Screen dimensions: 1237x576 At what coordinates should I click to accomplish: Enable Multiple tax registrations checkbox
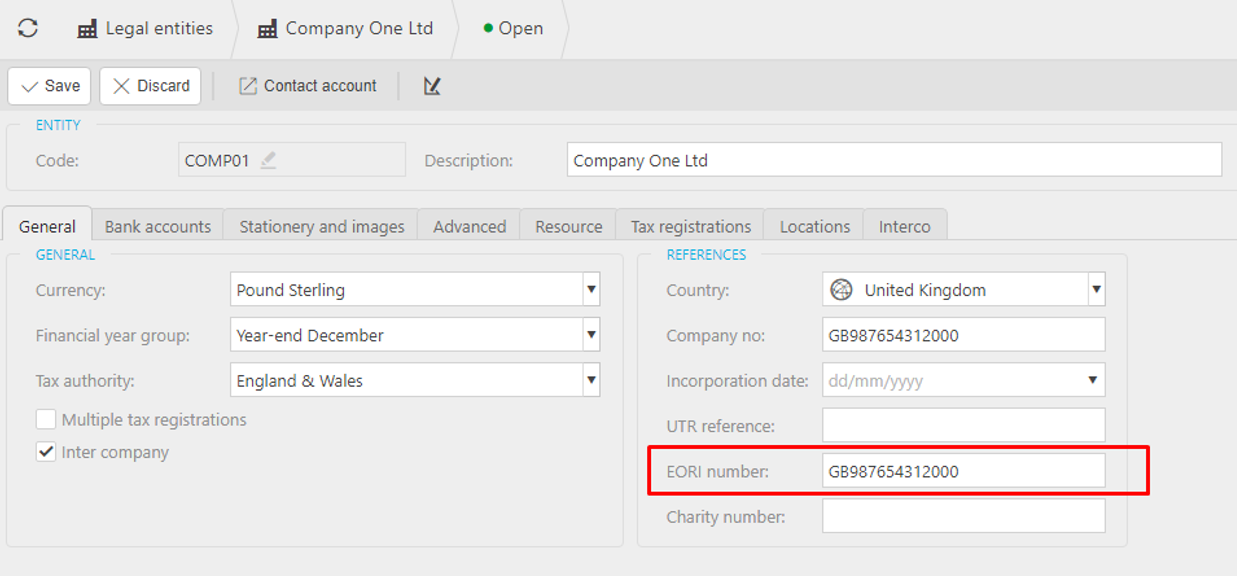click(46, 420)
